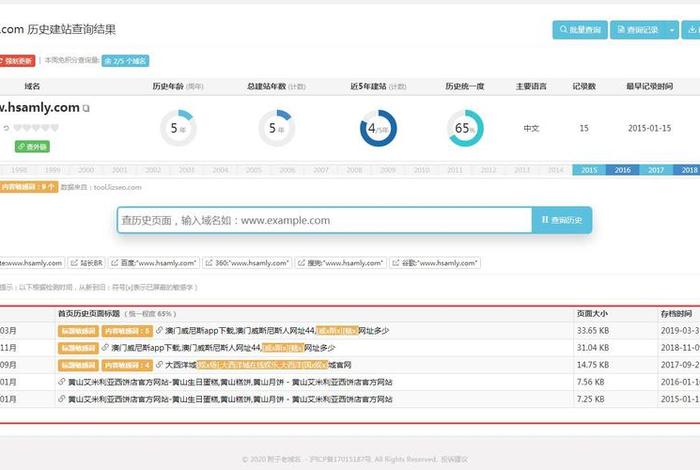Click the 历史年龄 5年 donut chart
Viewport: 700px width, 470px height.
(x=178, y=129)
